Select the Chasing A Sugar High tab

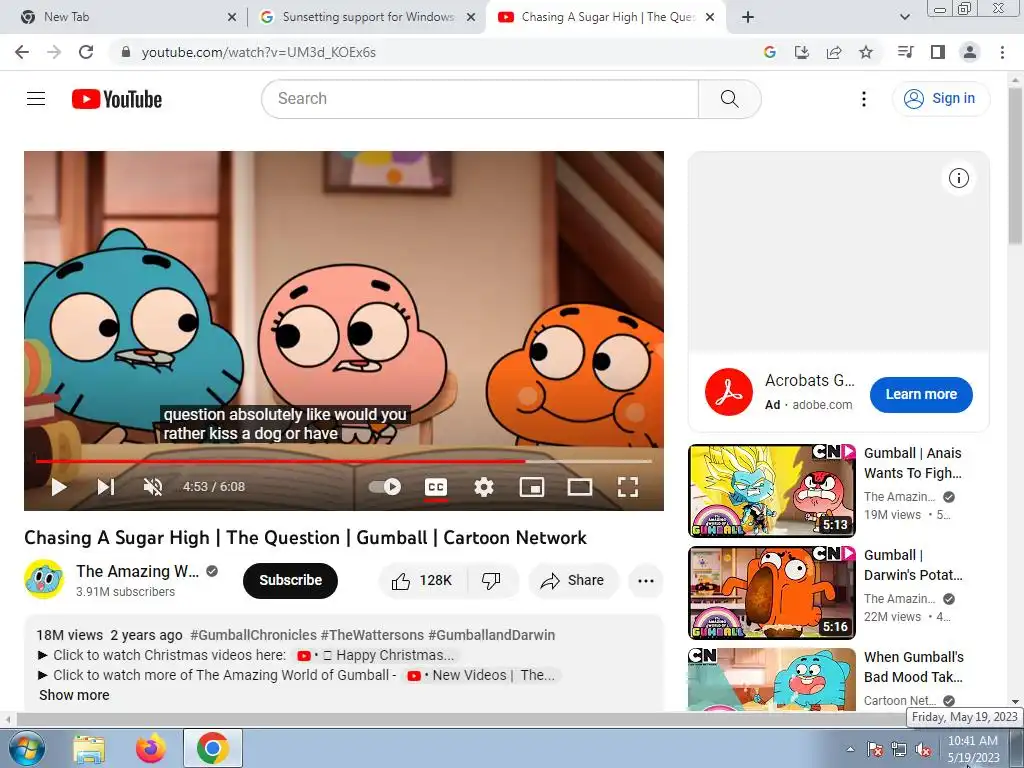click(607, 17)
